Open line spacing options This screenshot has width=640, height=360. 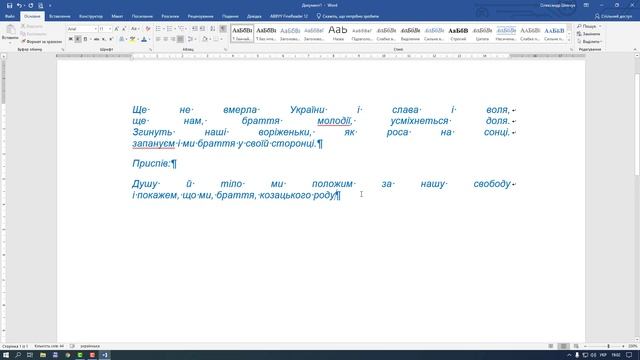191,39
